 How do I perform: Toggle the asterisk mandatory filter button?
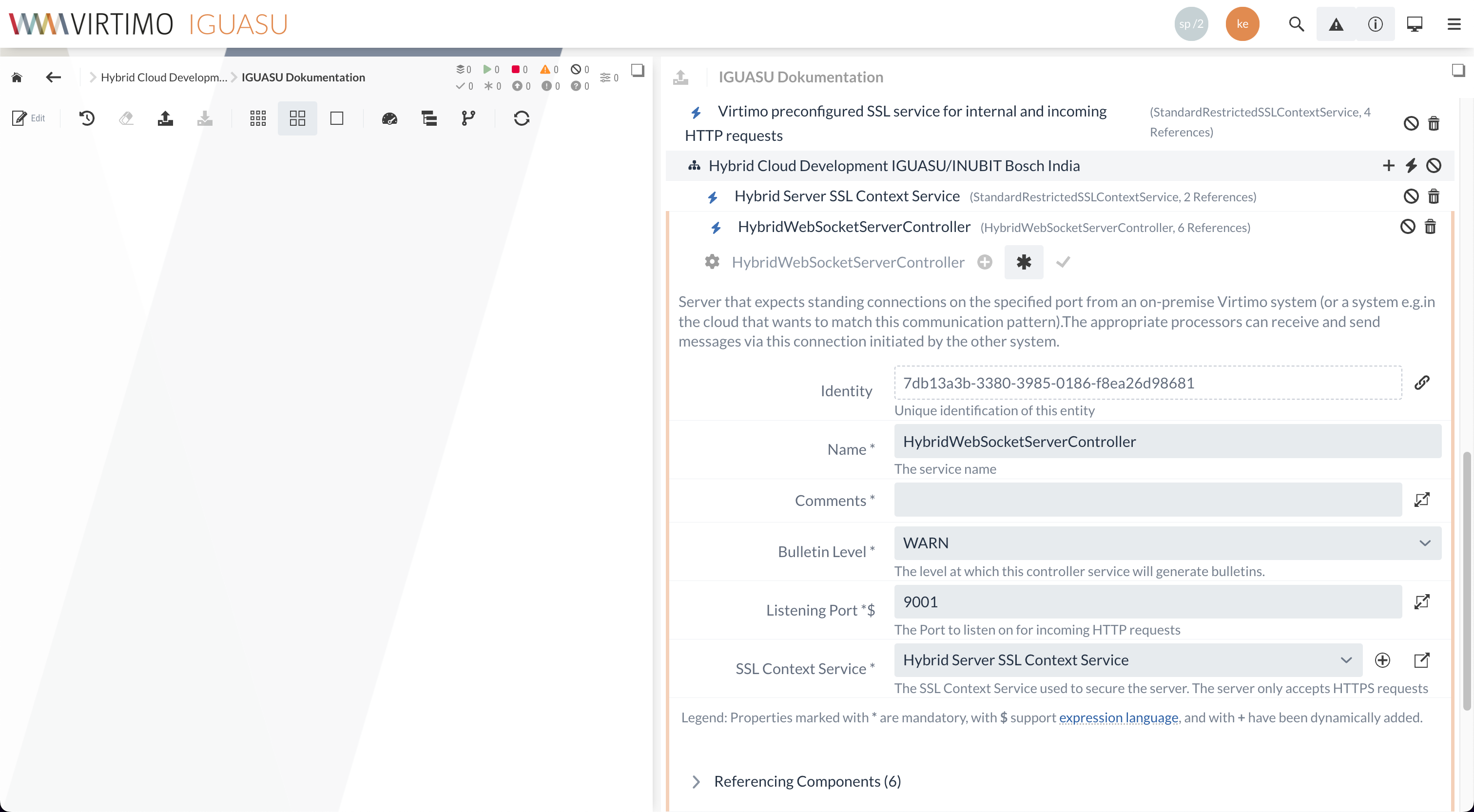(x=1024, y=262)
